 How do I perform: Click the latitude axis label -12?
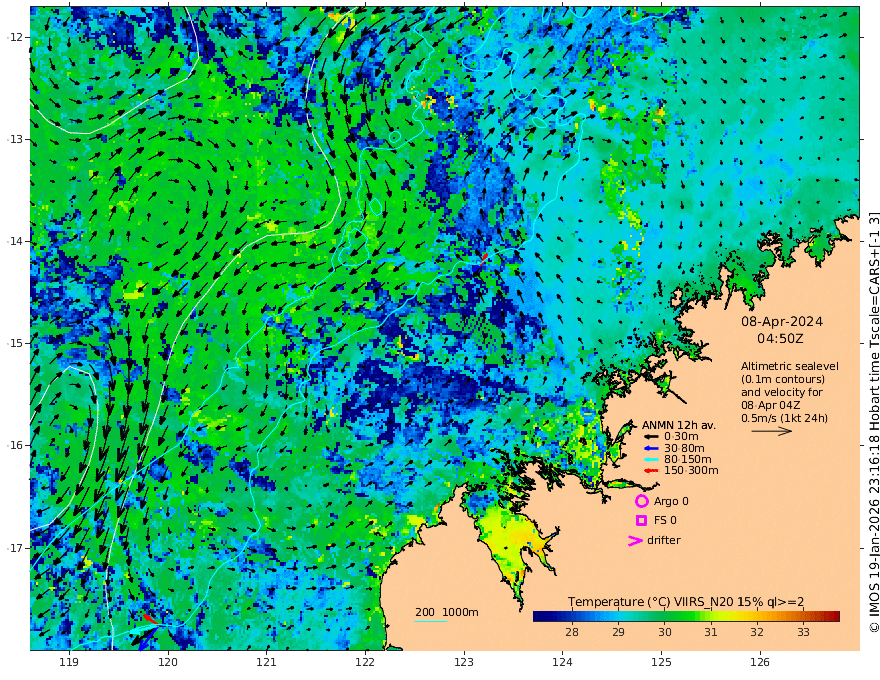tap(15, 37)
